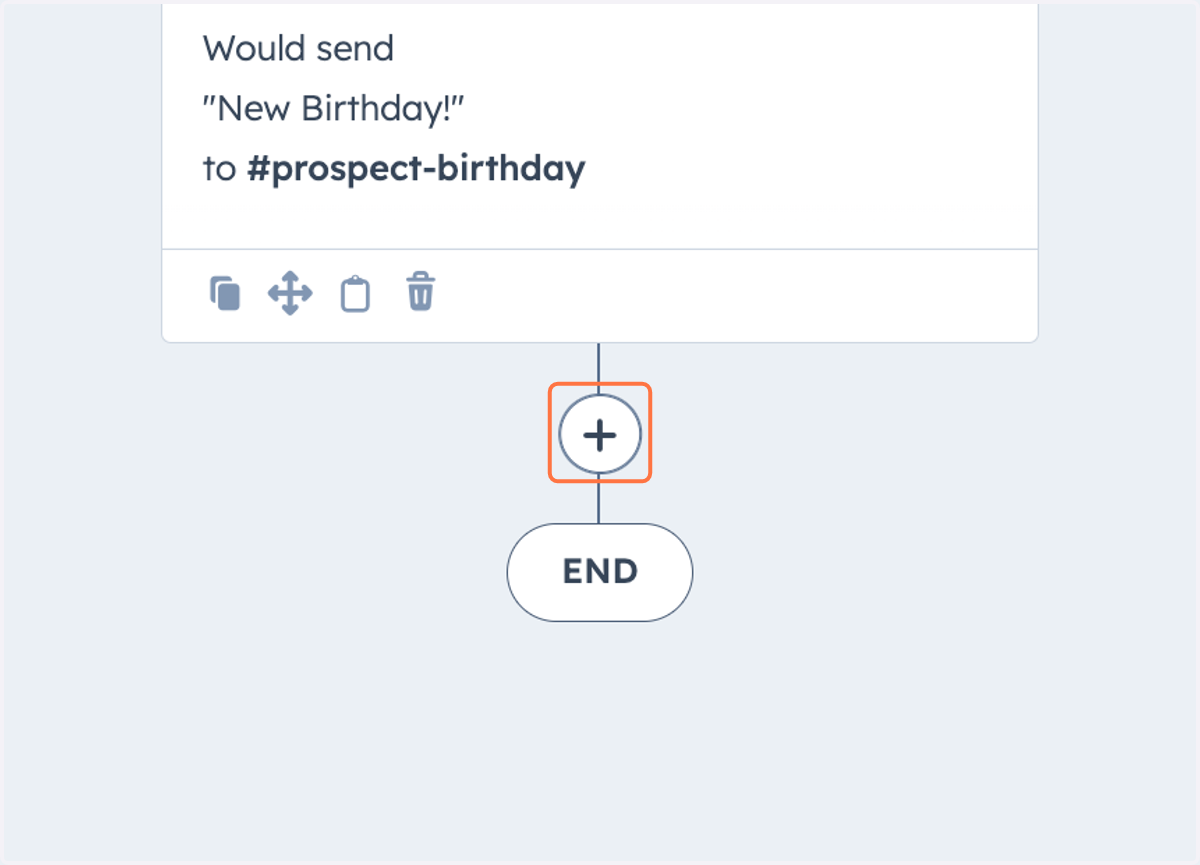Click the blank canvas area below the END node
Viewport: 1200px width, 865px height.
point(600,740)
